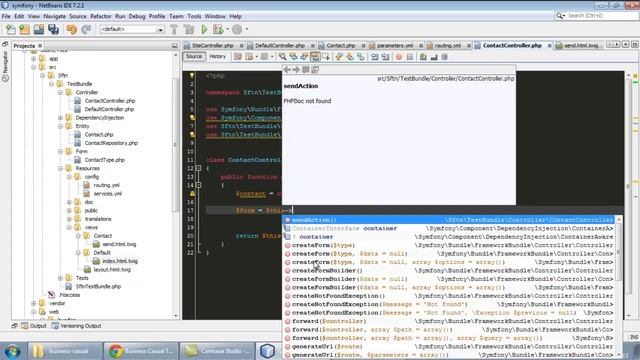Click the Windows Start orb
Viewport: 640px width, 360px height.
(x=12, y=351)
